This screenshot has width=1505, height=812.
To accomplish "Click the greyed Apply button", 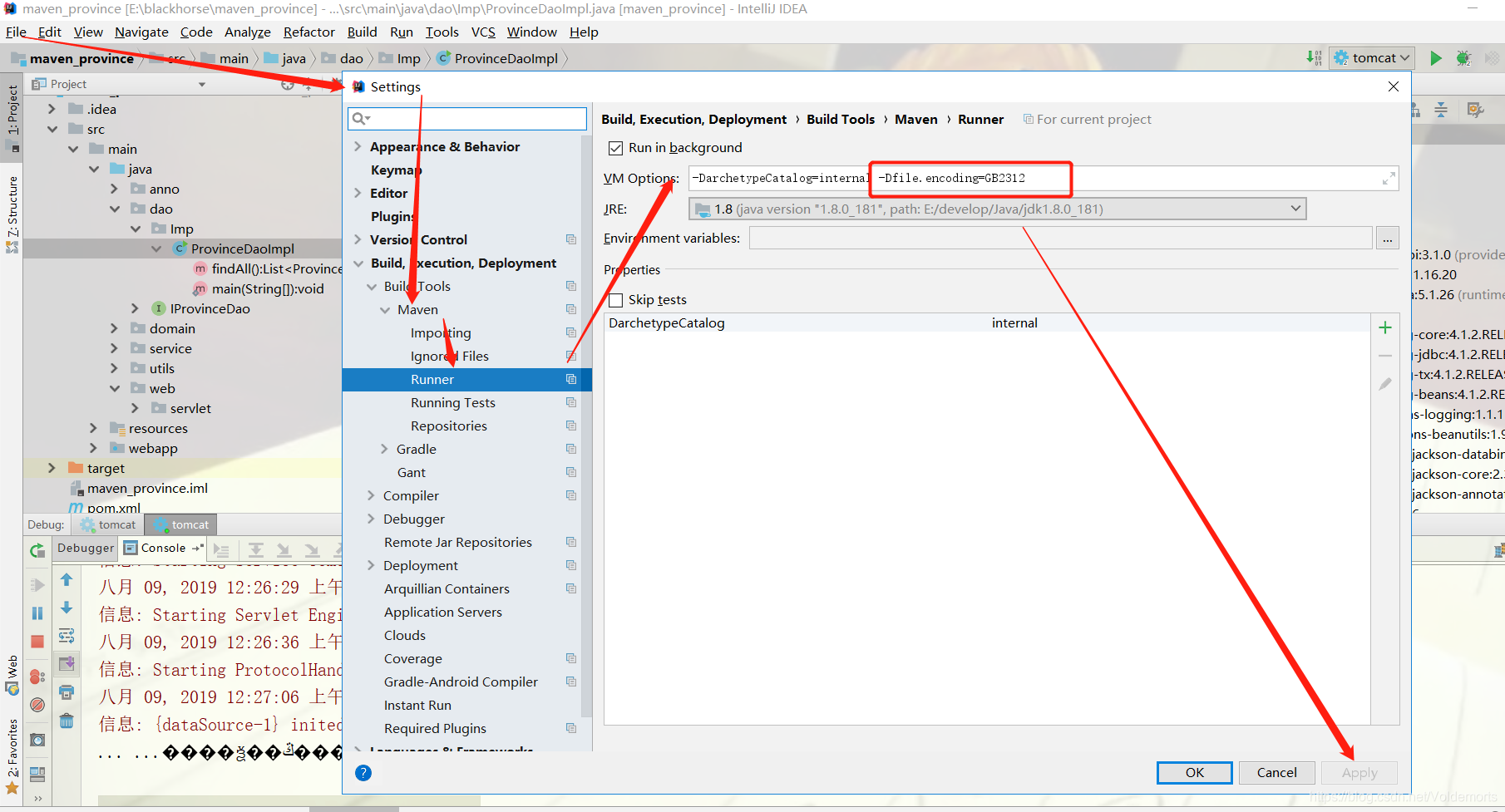I will [1359, 773].
